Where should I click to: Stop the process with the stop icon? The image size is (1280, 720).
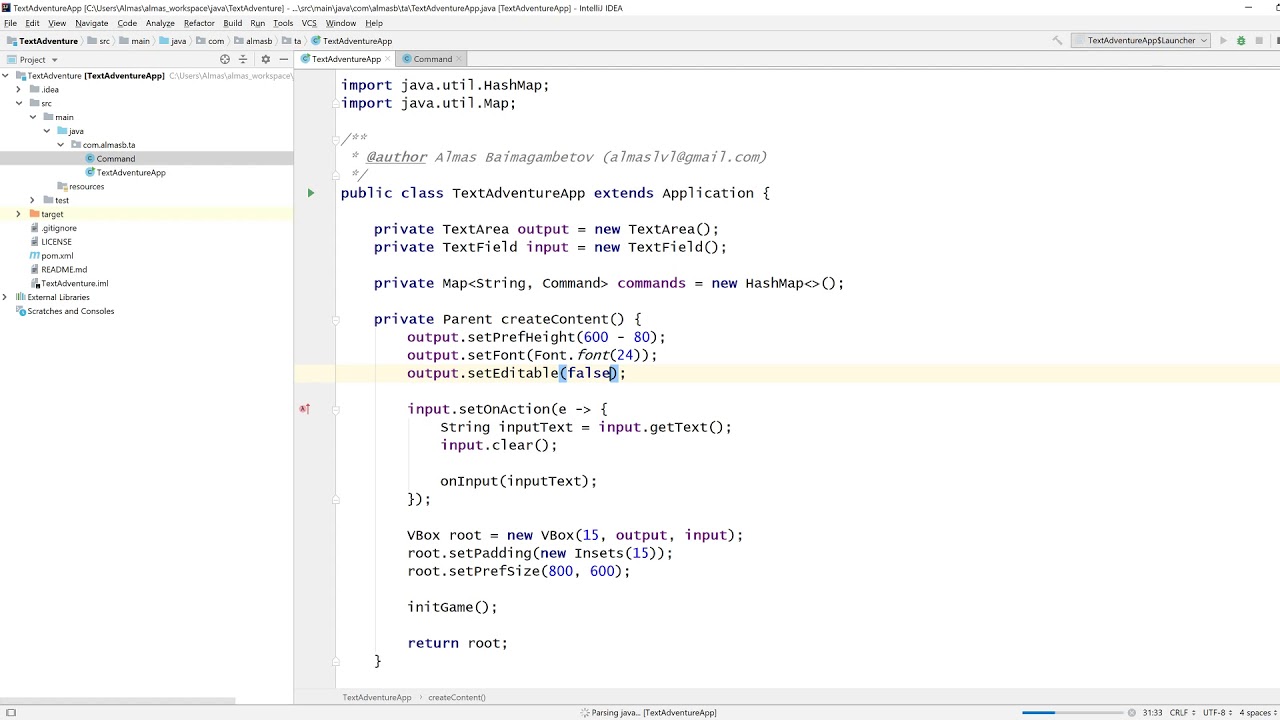click(1259, 41)
